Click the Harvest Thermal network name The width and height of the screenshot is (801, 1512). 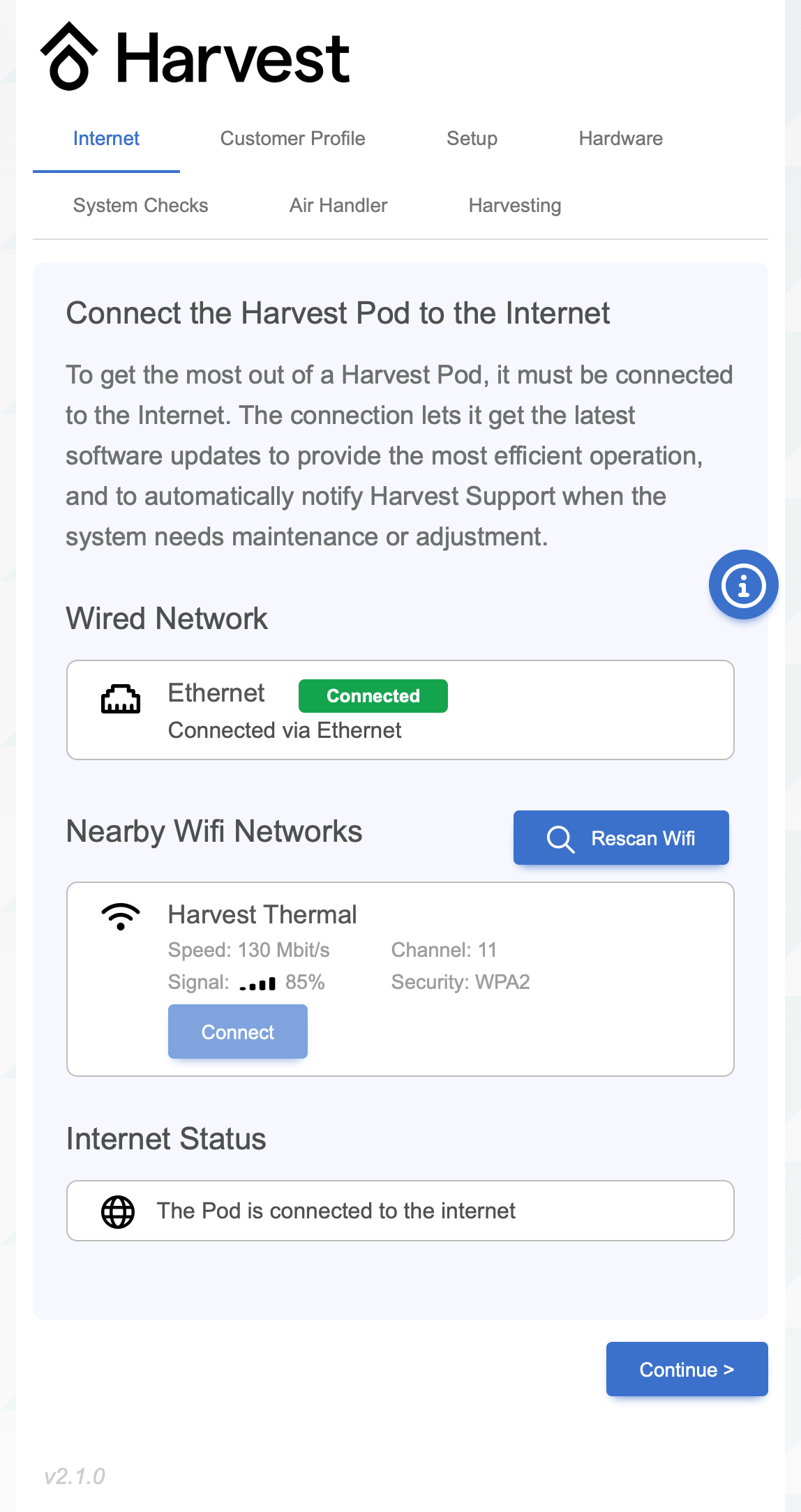pos(262,914)
